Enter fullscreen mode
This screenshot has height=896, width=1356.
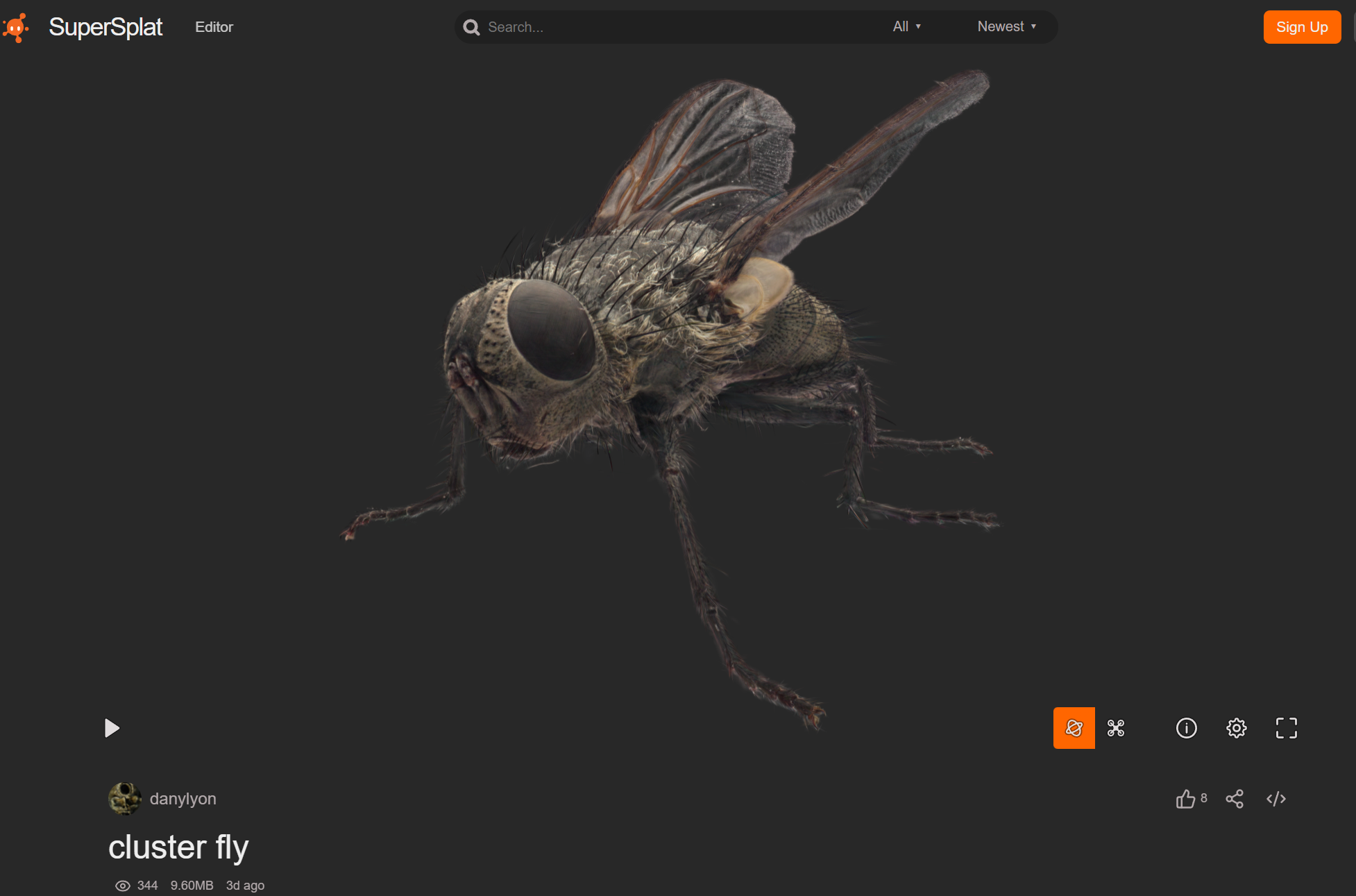pyautogui.click(x=1287, y=728)
